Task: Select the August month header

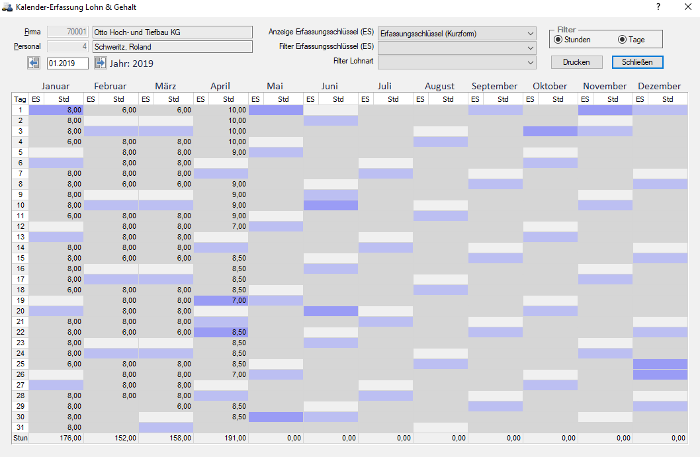Action: coord(440,86)
